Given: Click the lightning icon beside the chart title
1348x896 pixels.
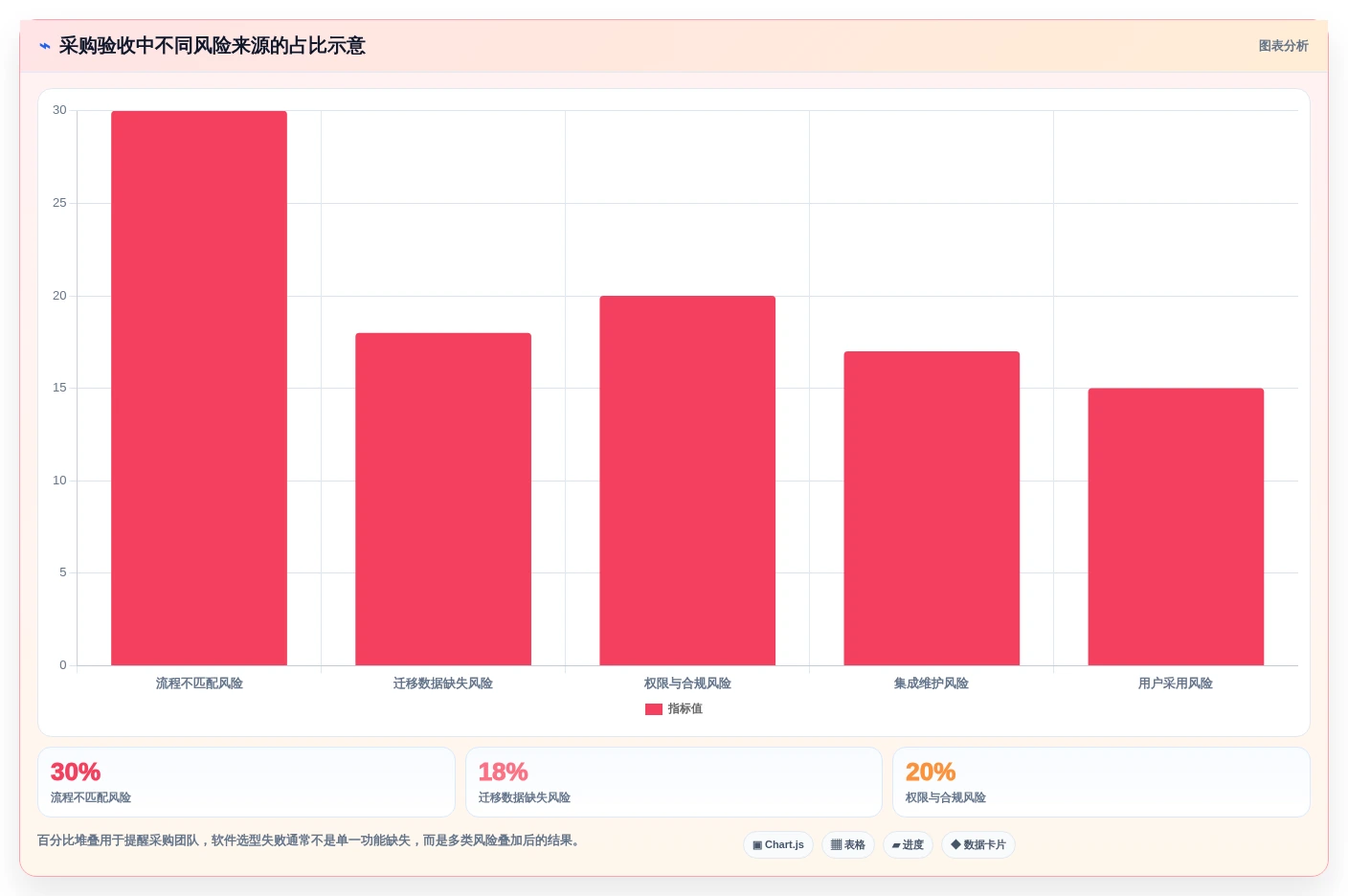Looking at the screenshot, I should (x=44, y=46).
